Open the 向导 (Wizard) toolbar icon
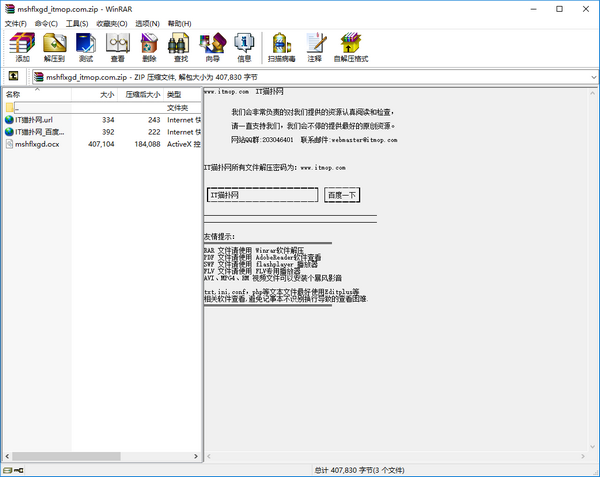 click(x=213, y=47)
